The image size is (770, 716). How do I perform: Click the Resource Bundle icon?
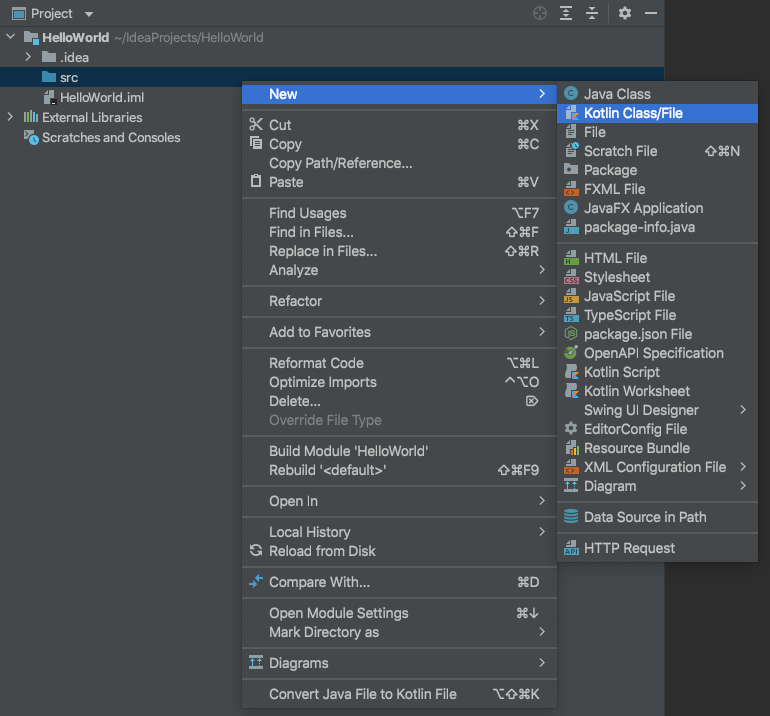572,448
